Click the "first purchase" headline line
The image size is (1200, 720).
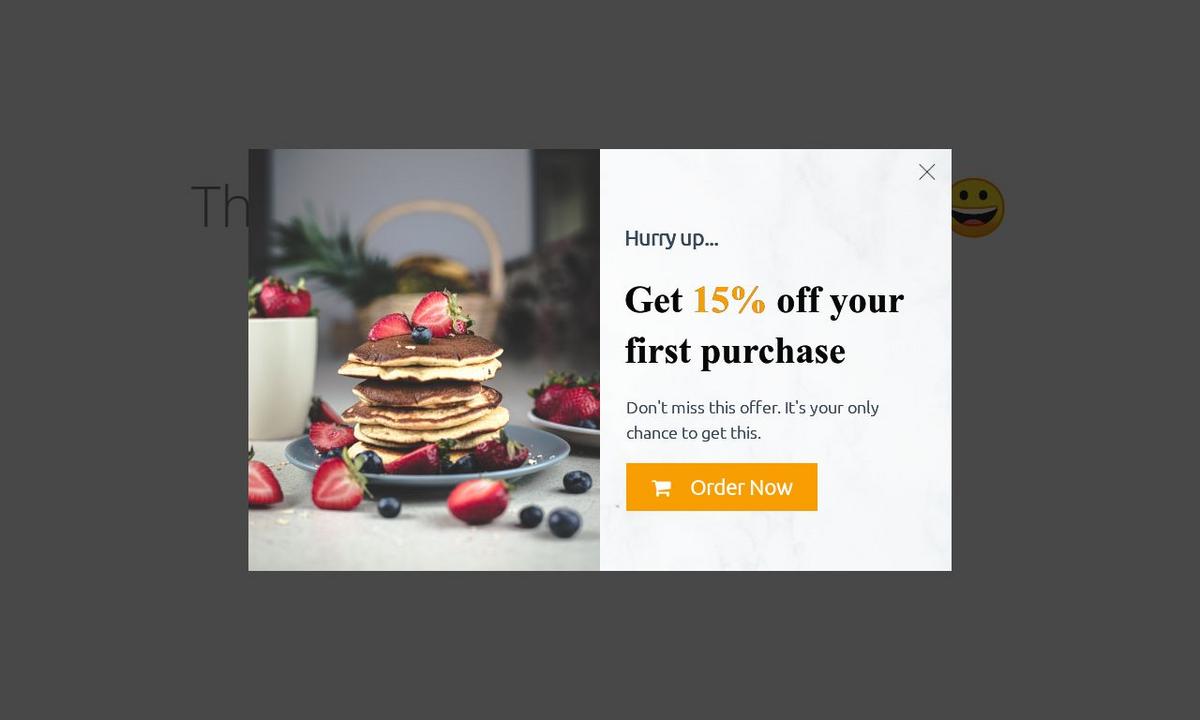pos(735,351)
